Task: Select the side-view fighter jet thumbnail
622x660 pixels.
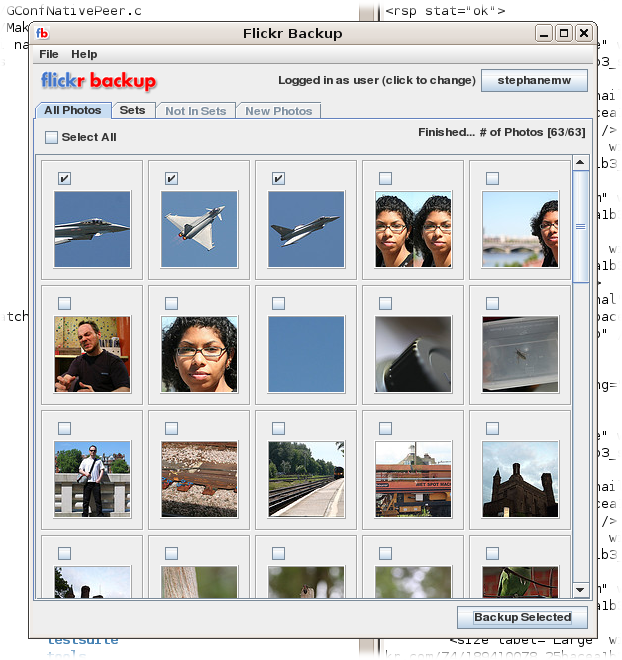Action: tap(92, 229)
